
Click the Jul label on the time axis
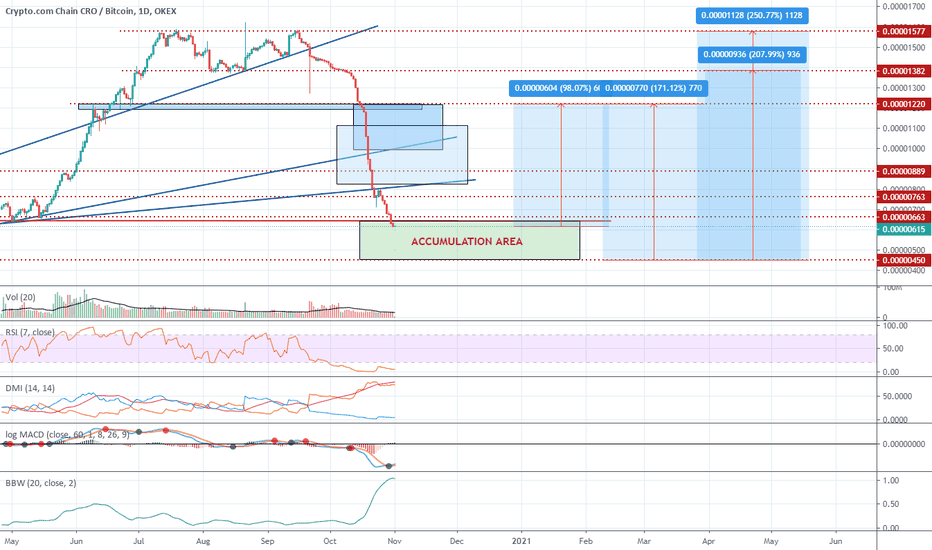[x=139, y=541]
